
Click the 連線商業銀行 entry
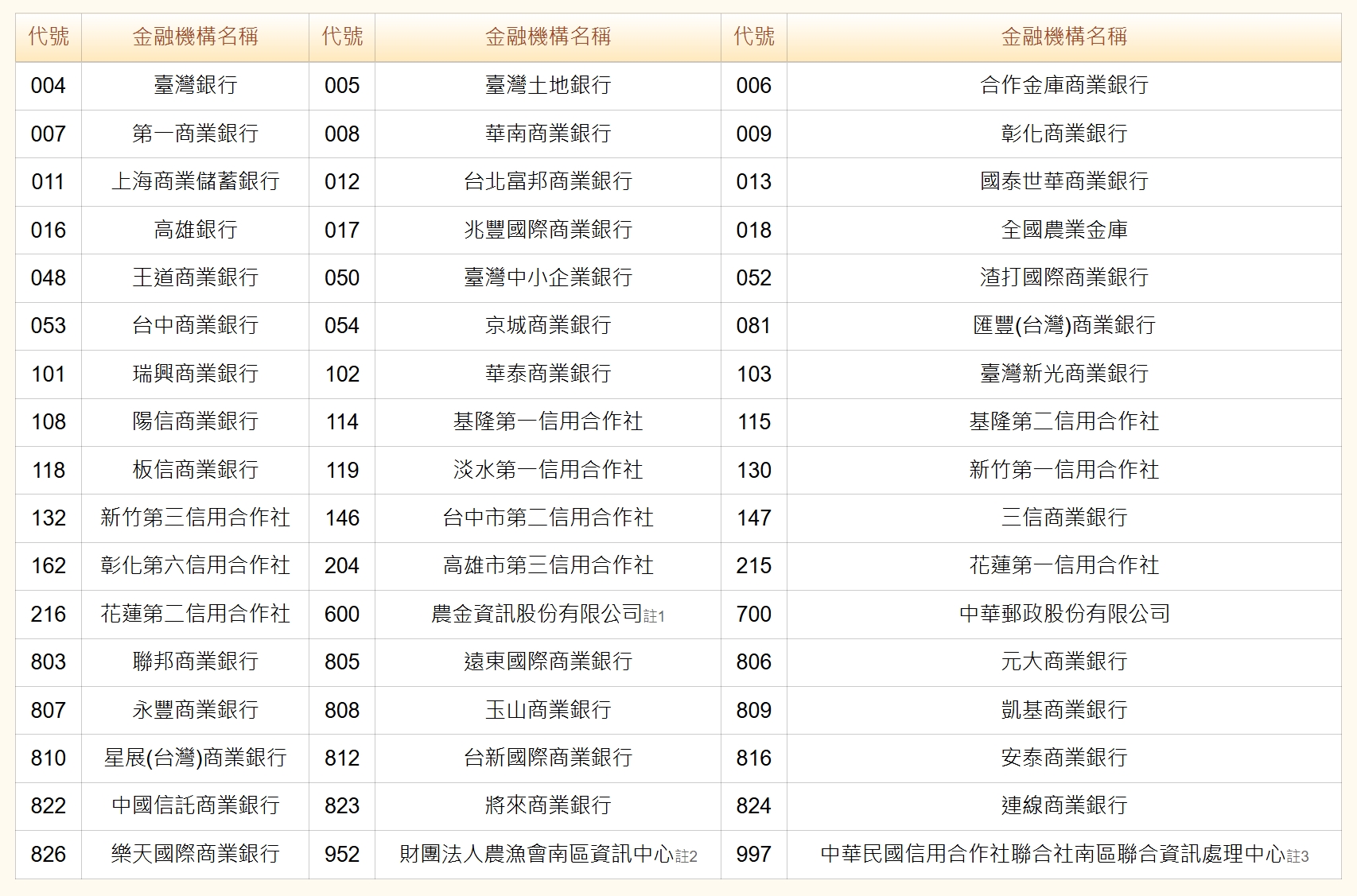(1063, 805)
